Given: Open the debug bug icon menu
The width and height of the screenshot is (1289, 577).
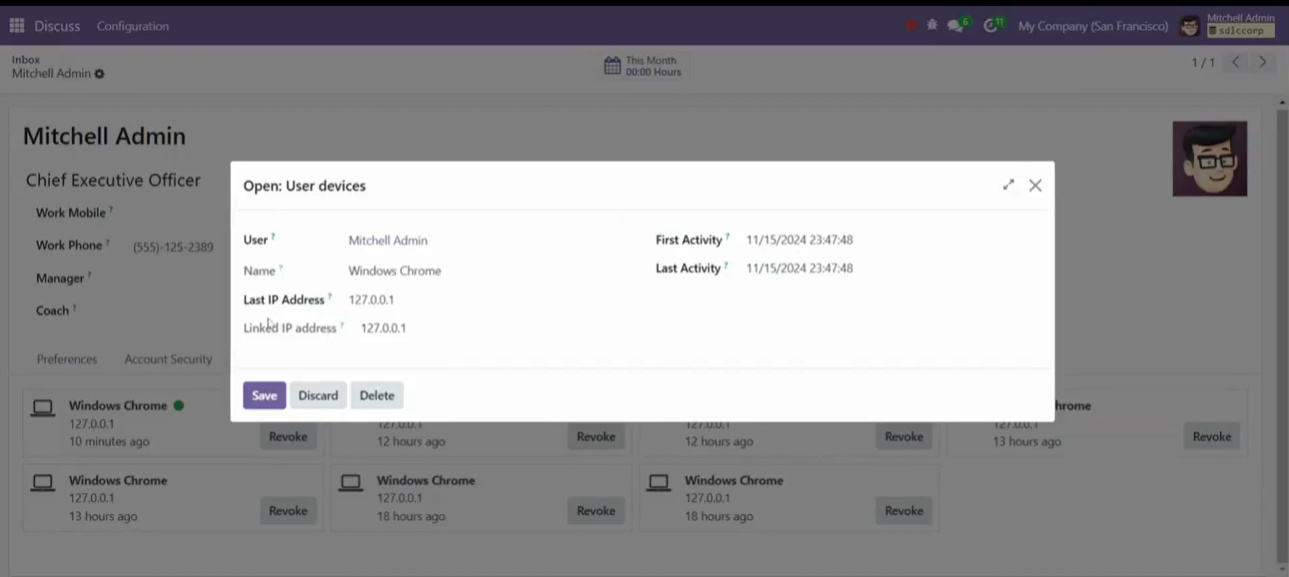Looking at the screenshot, I should click(932, 25).
